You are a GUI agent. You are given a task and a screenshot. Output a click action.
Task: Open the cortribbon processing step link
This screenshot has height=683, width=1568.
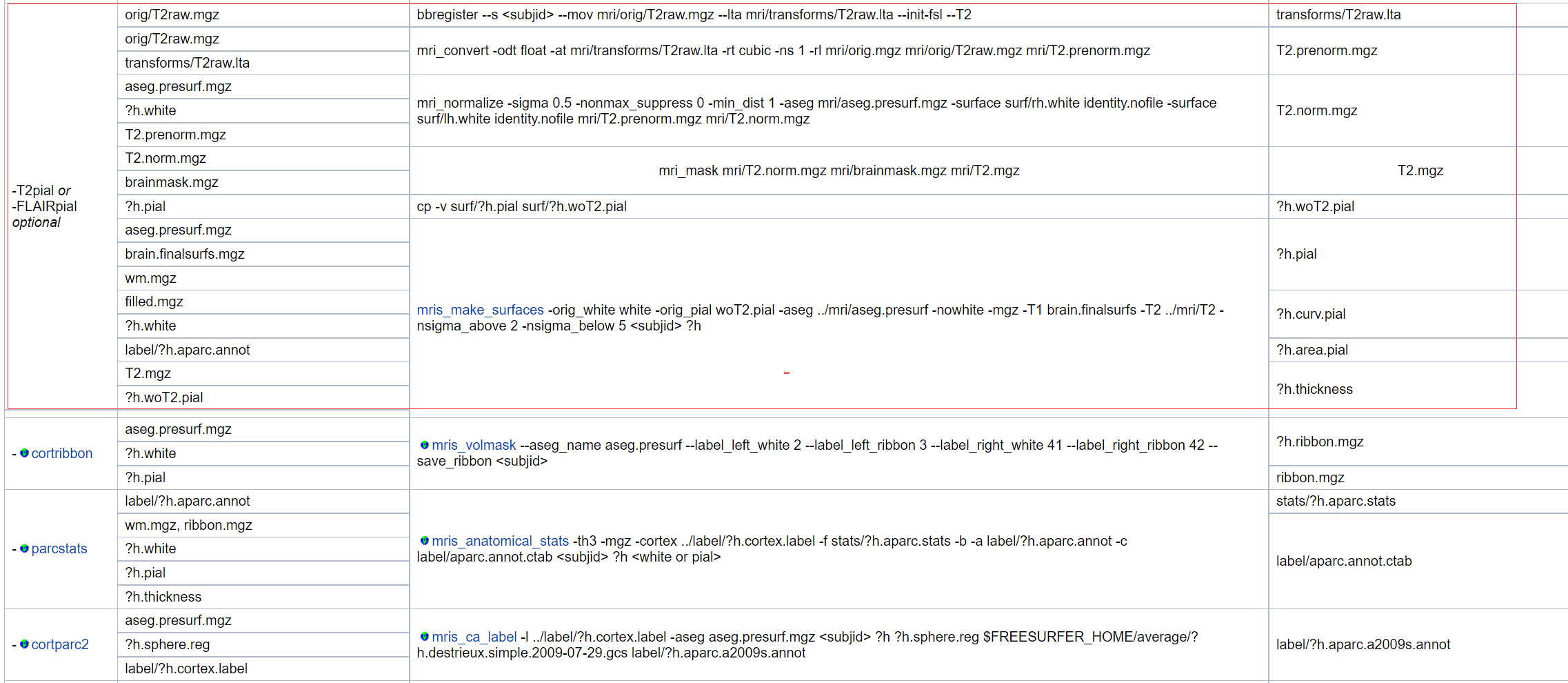[61, 453]
